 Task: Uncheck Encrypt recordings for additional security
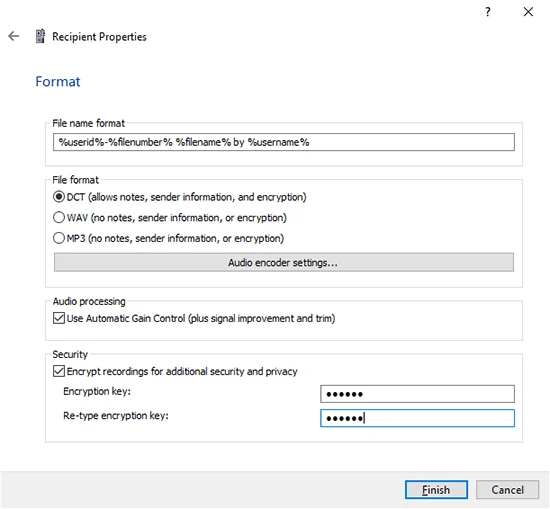[x=59, y=371]
